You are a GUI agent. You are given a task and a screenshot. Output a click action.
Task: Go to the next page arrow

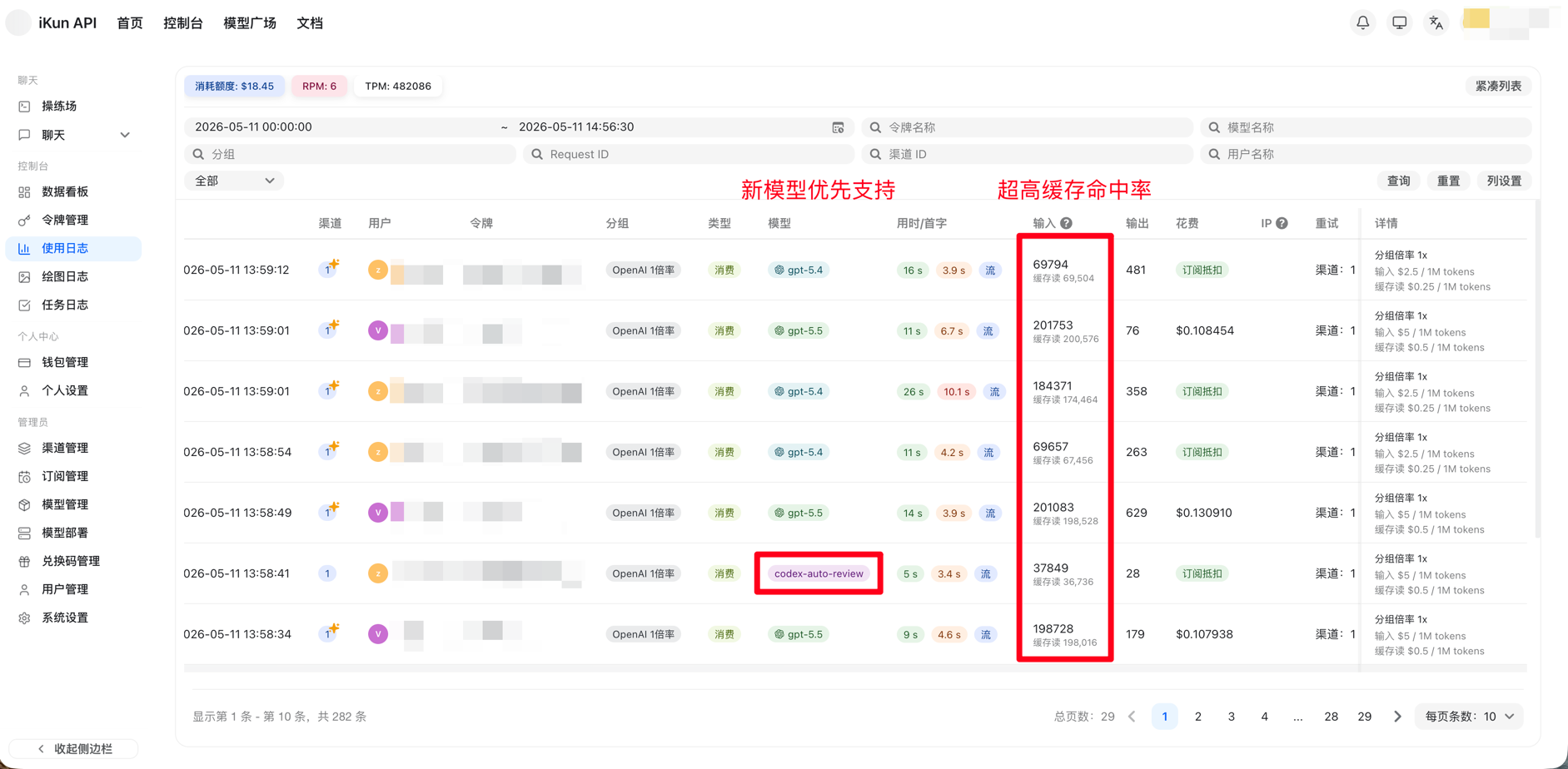1397,717
